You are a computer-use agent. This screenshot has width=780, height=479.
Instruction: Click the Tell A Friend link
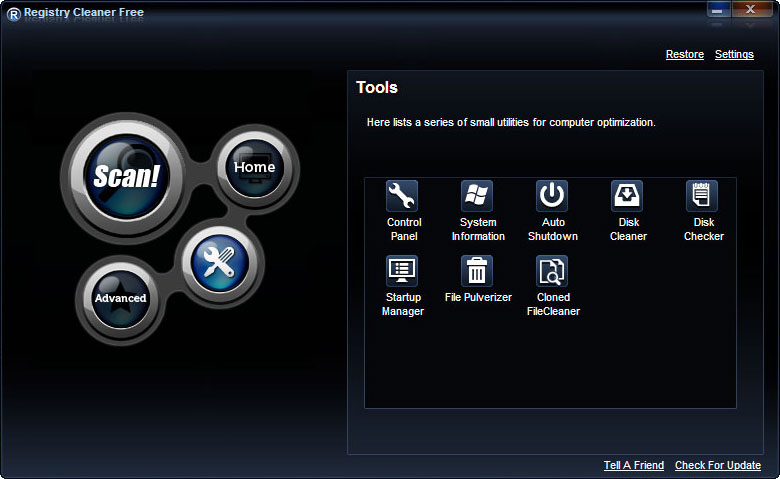(x=634, y=465)
